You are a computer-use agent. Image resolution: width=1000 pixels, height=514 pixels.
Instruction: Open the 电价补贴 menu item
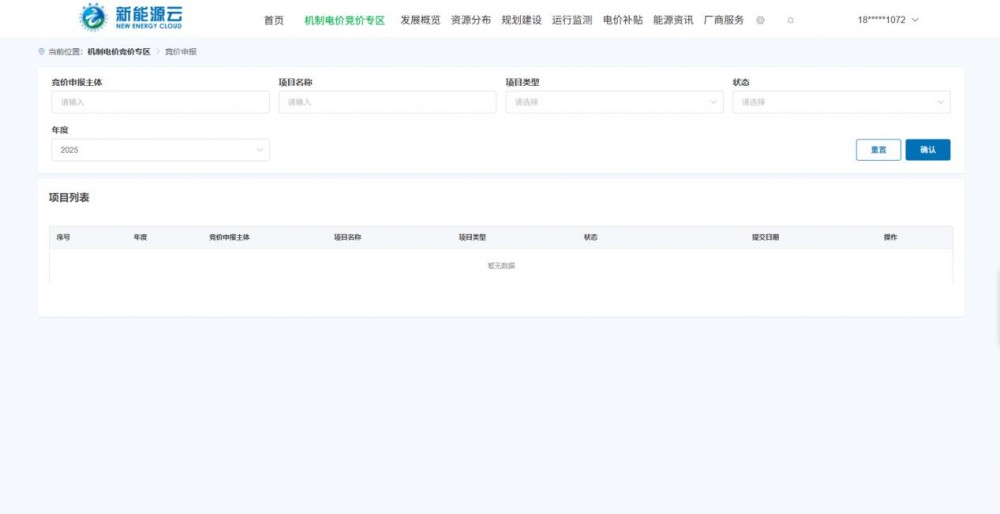(623, 20)
